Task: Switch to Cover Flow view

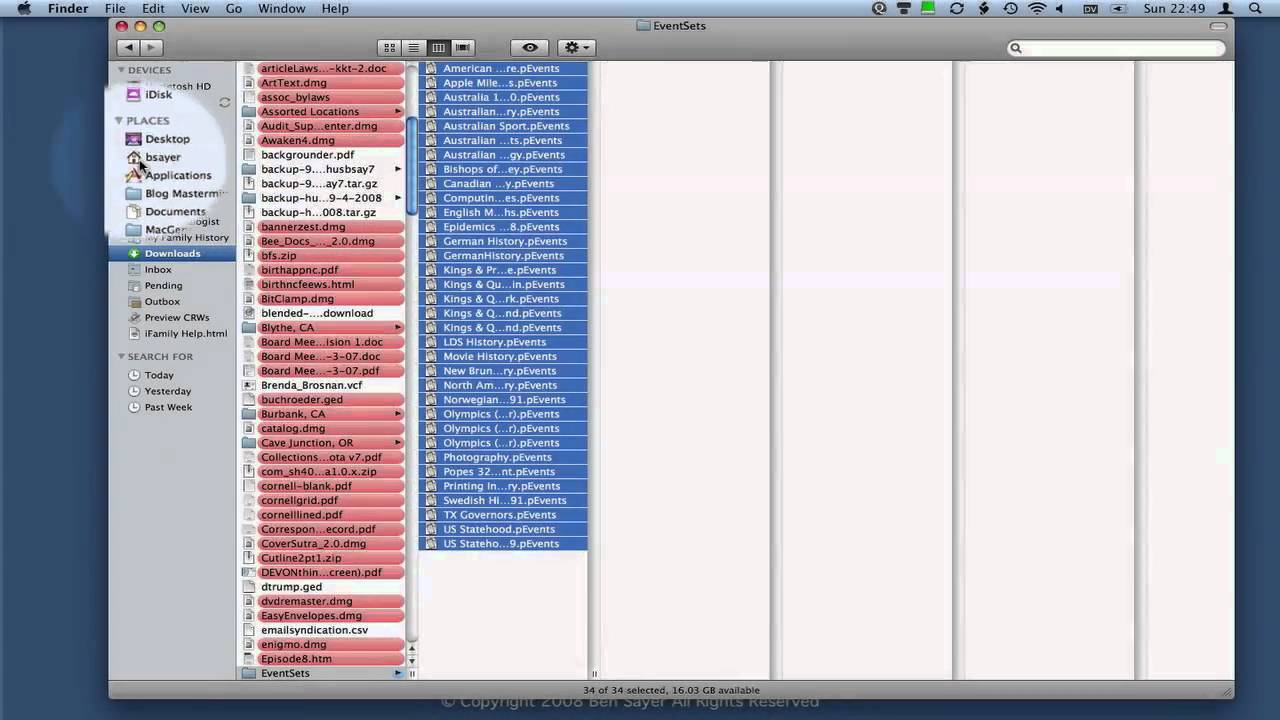Action: [x=462, y=47]
